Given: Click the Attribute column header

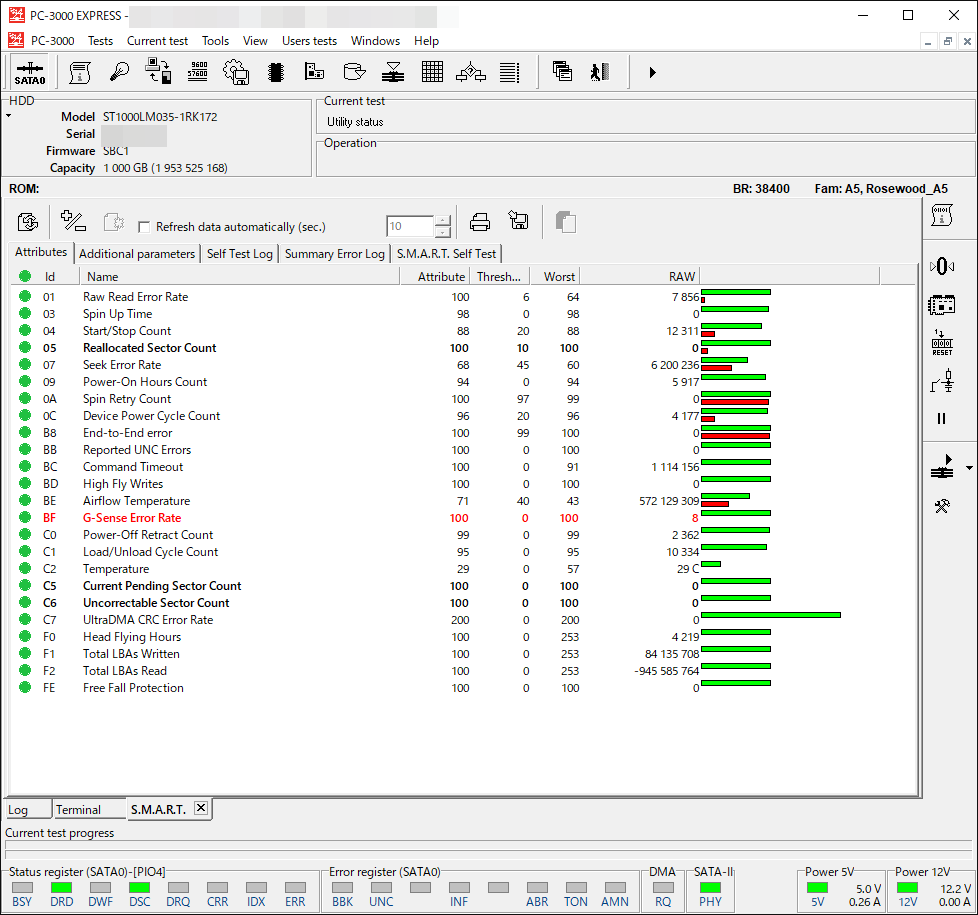Looking at the screenshot, I should point(434,276).
